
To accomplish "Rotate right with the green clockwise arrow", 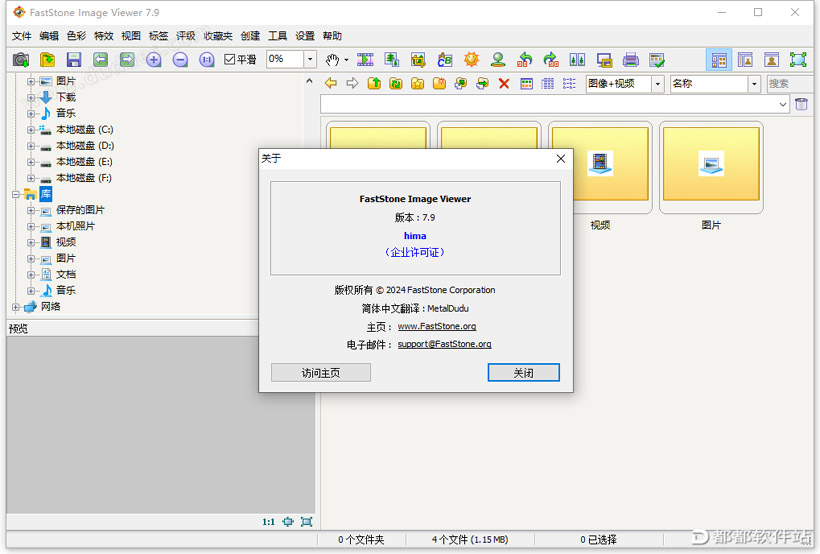I will coord(551,60).
